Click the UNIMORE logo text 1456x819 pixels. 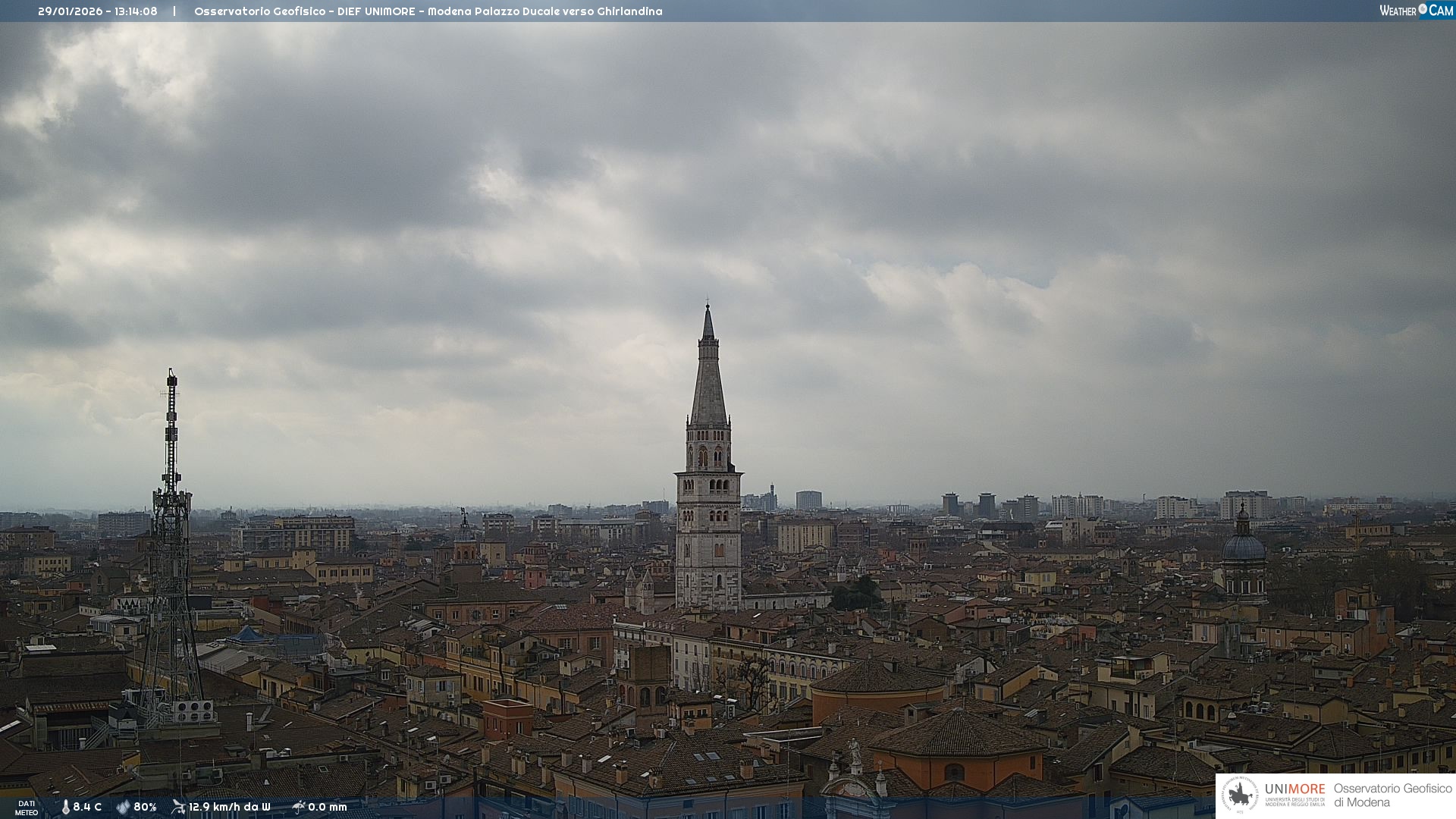[1294, 789]
